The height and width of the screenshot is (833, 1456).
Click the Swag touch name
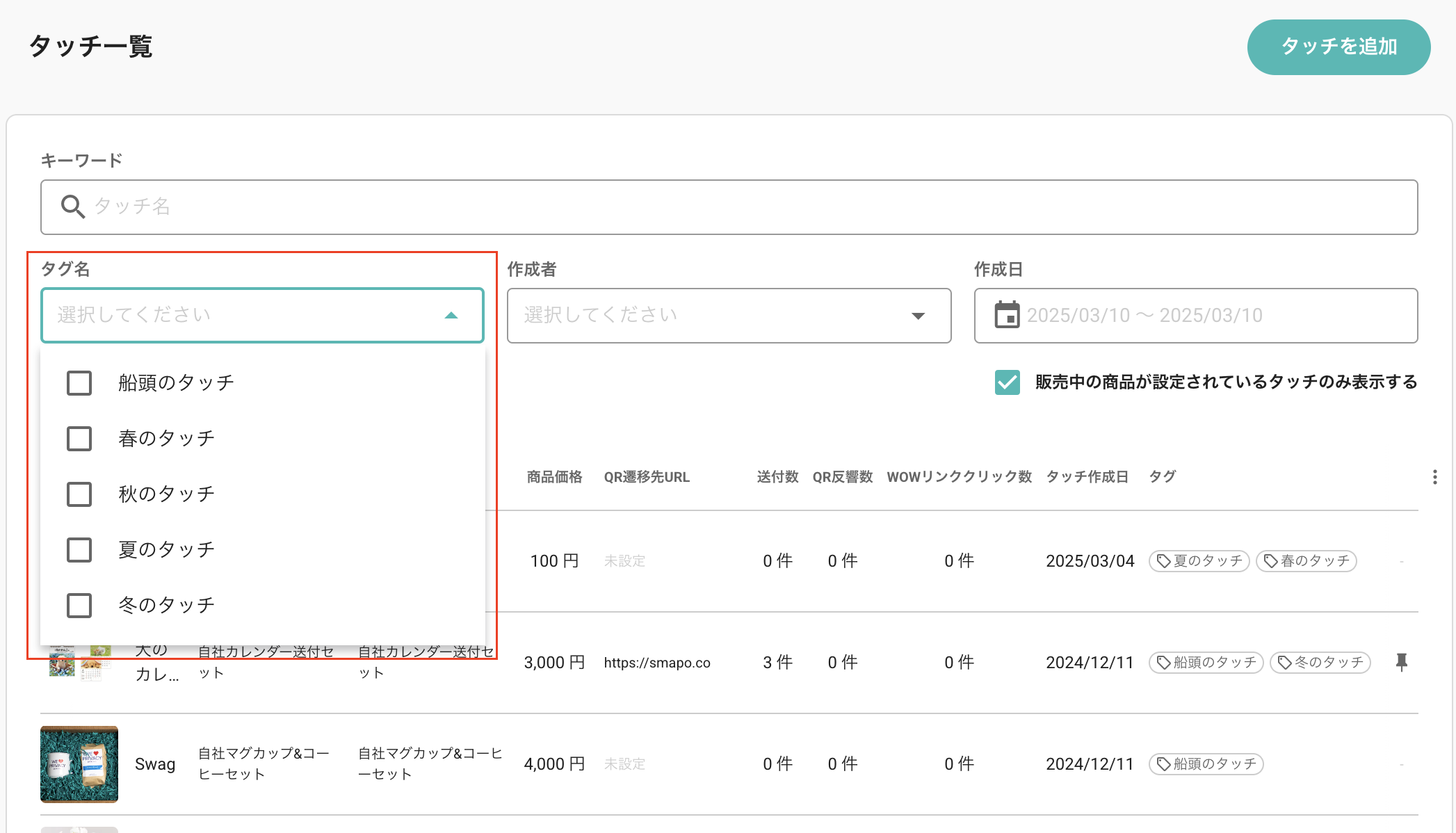tap(155, 764)
